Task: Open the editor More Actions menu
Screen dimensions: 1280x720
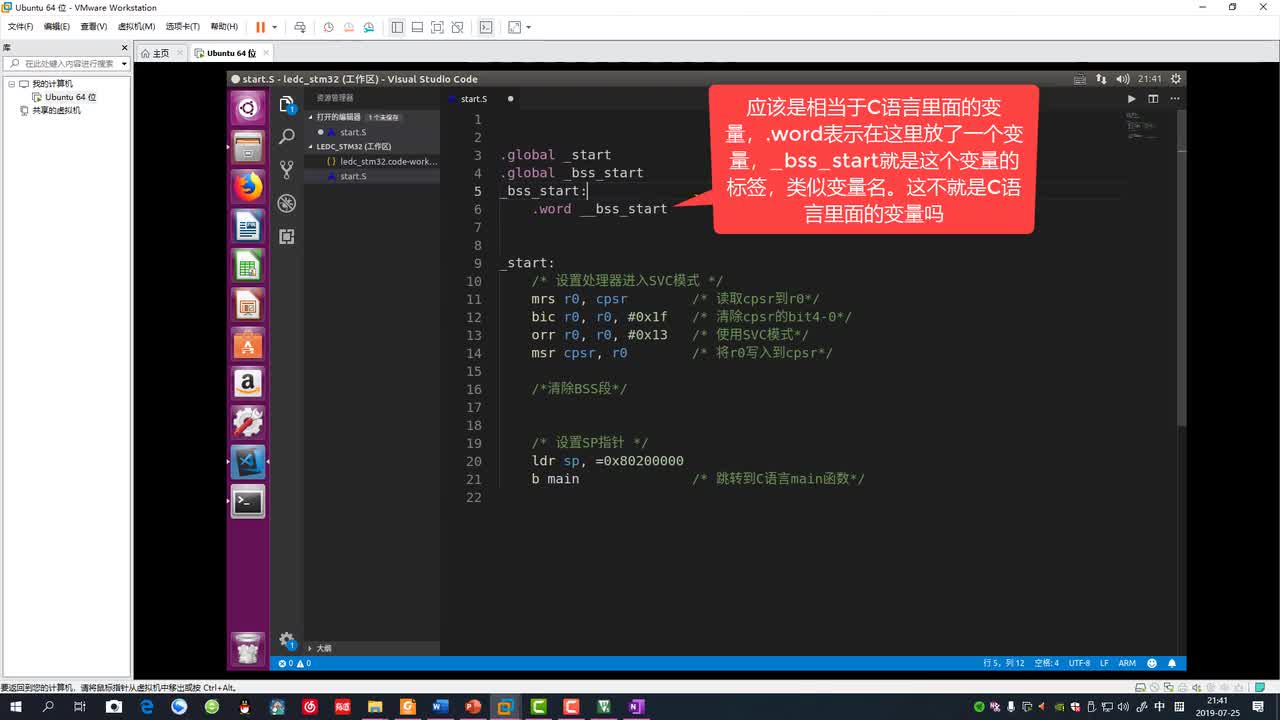Action: tap(1174, 99)
